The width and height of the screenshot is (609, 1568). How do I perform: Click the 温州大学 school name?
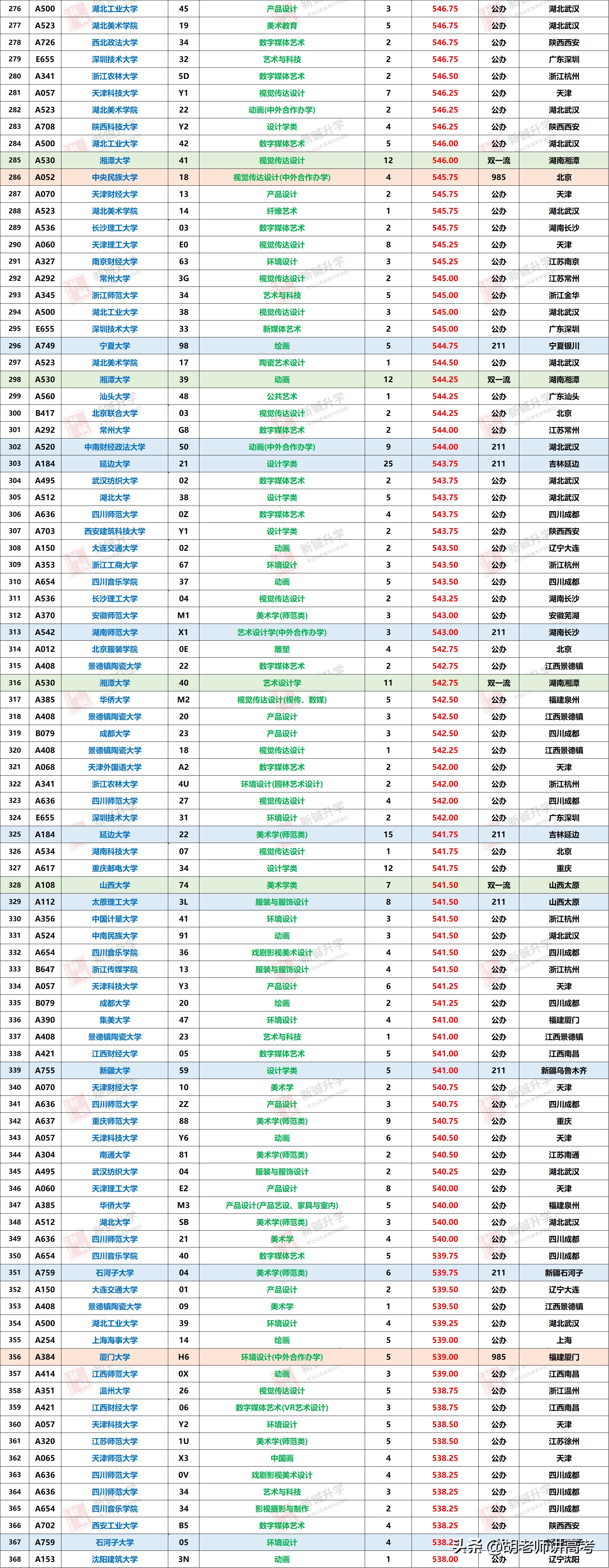[x=114, y=1390]
